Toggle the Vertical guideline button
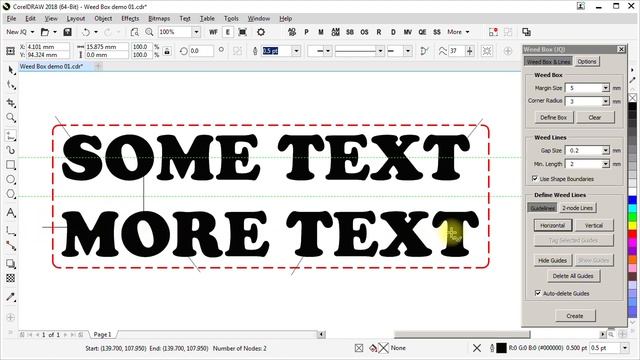This screenshot has width=640, height=360. tap(594, 225)
